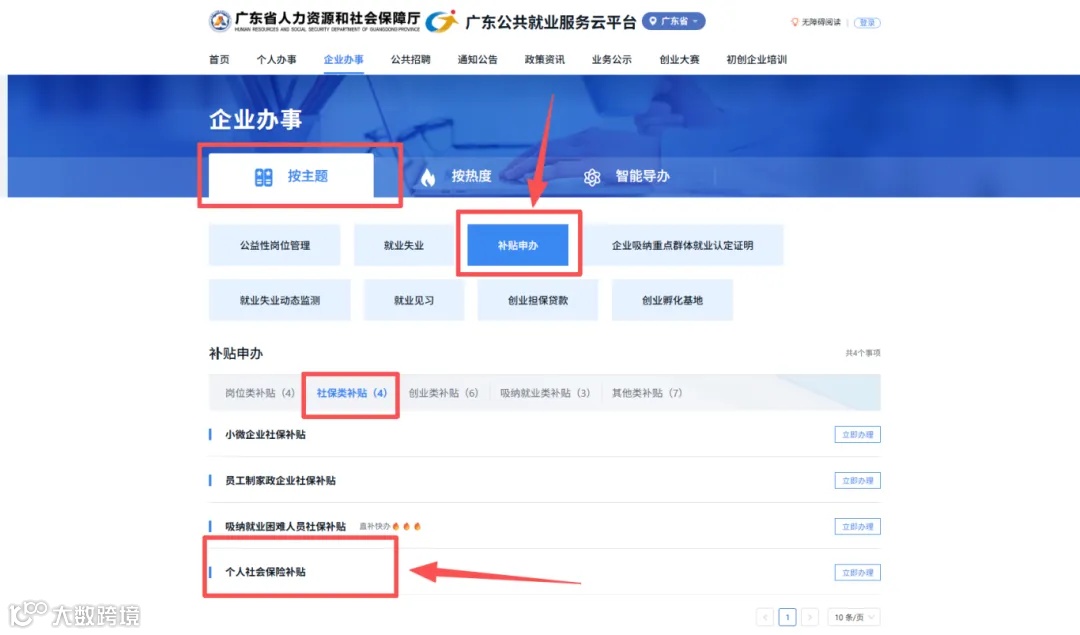This screenshot has height=635, width=1080.
Task: Open 通知公告 in the navigation bar
Action: pos(477,59)
